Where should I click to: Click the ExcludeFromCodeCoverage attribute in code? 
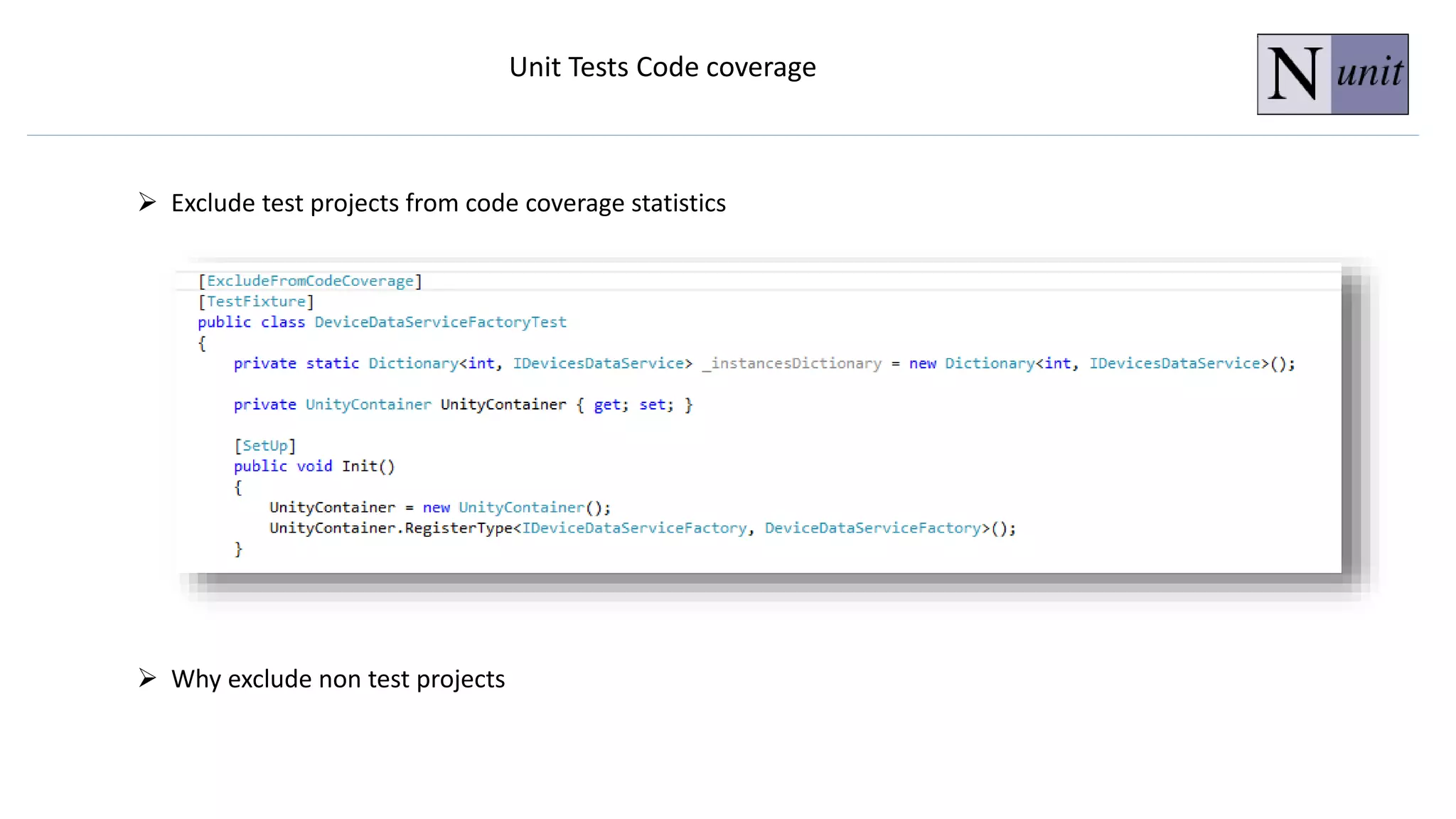tap(310, 281)
